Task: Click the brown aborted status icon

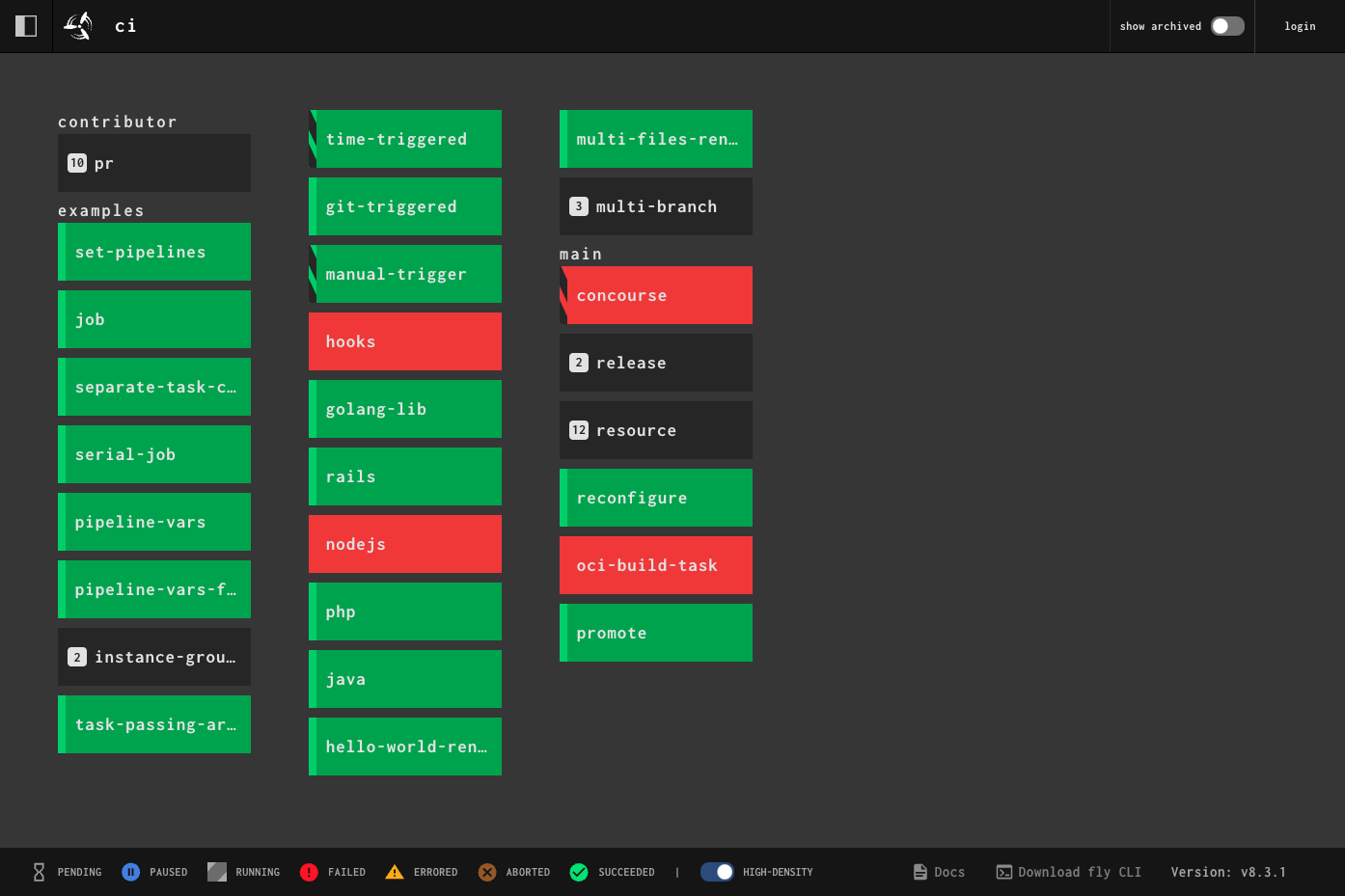Action: (x=487, y=872)
